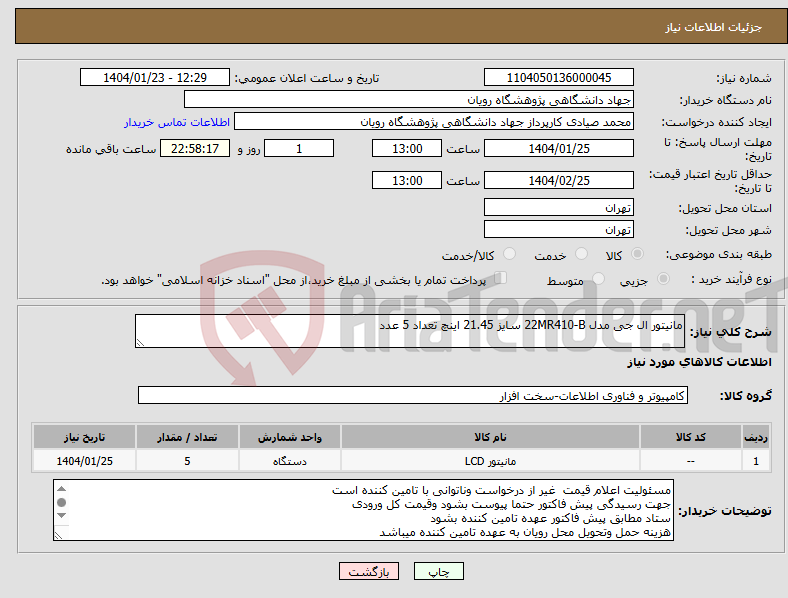Click the scroll up arrow in buyer notes
Image resolution: width=788 pixels, height=598 pixels.
(61, 488)
